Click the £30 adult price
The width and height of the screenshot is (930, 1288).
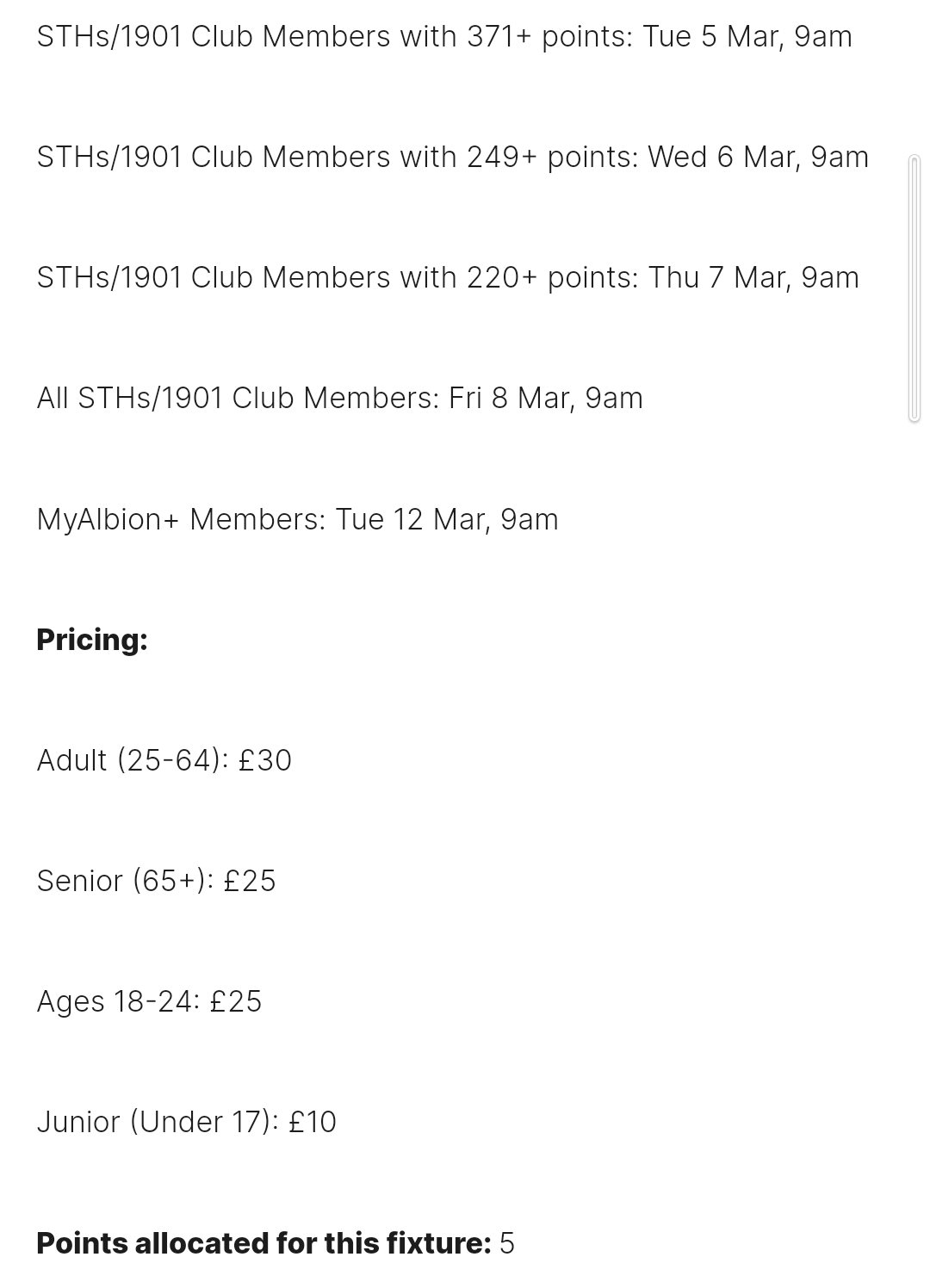click(x=265, y=760)
